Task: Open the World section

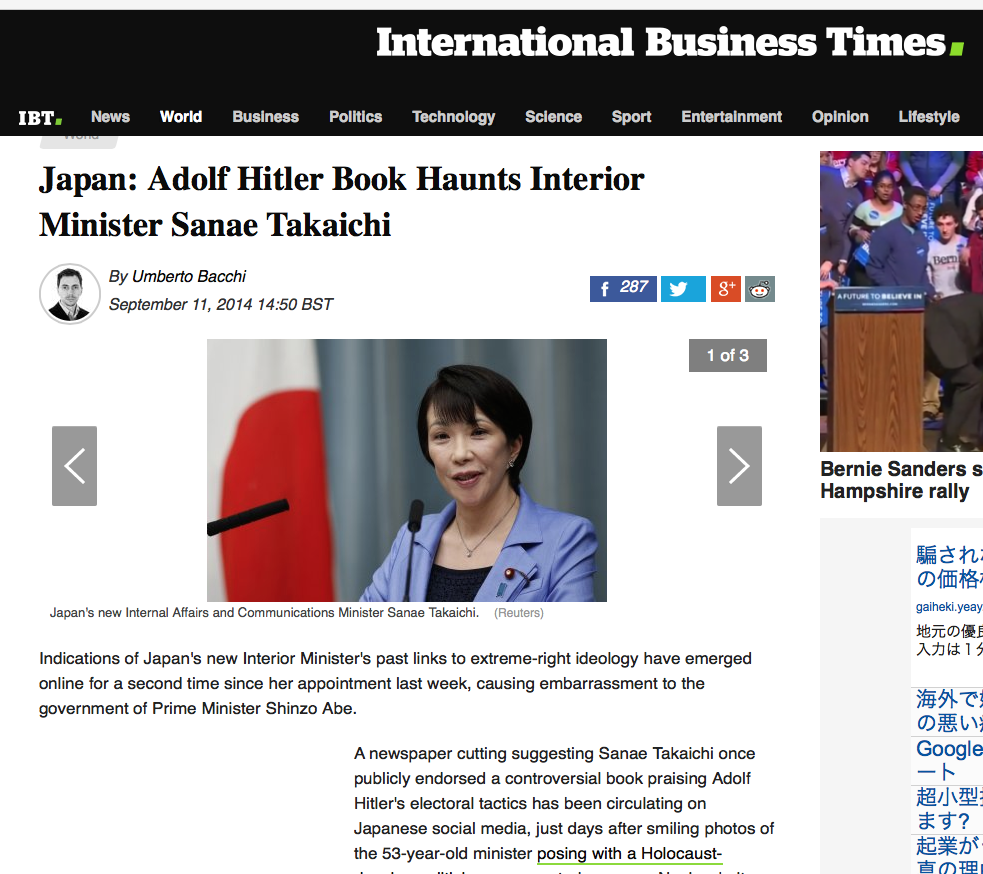Action: click(x=181, y=117)
